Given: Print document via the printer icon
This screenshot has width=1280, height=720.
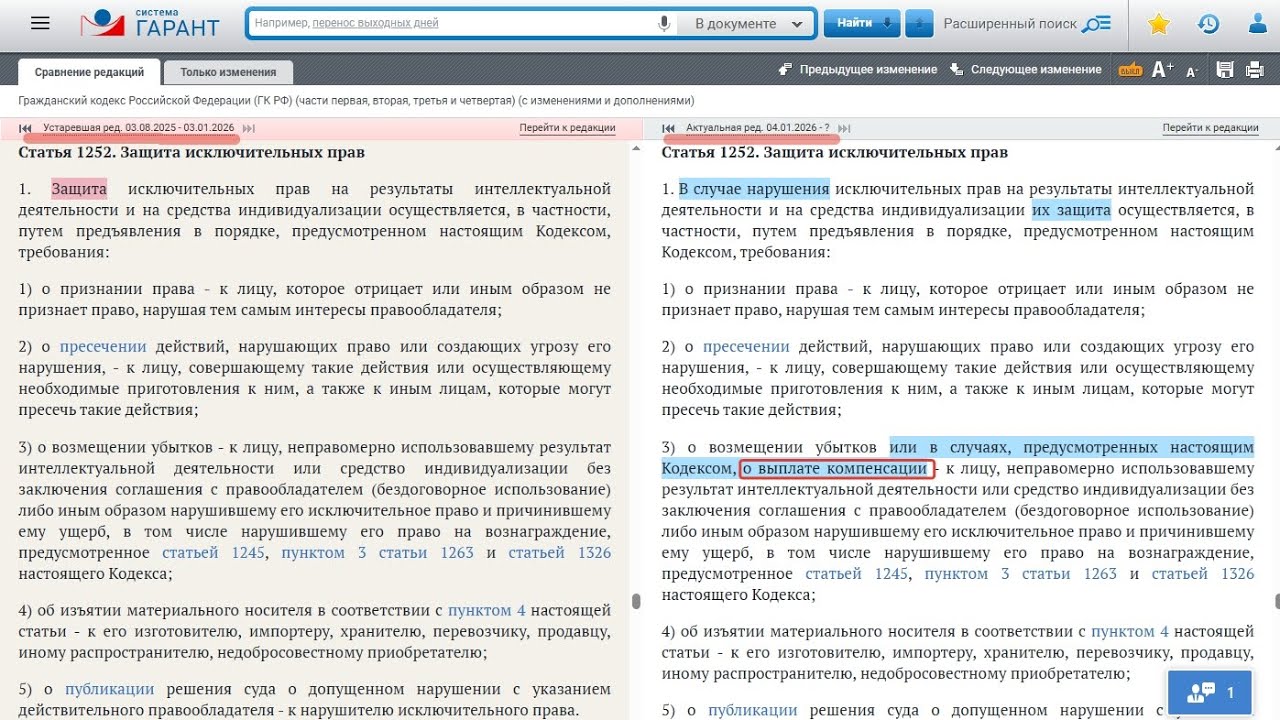Looking at the screenshot, I should [x=1255, y=69].
